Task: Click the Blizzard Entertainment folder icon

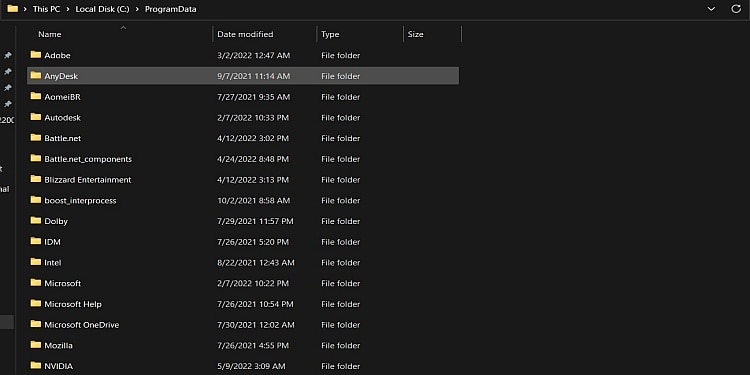Action: point(36,179)
